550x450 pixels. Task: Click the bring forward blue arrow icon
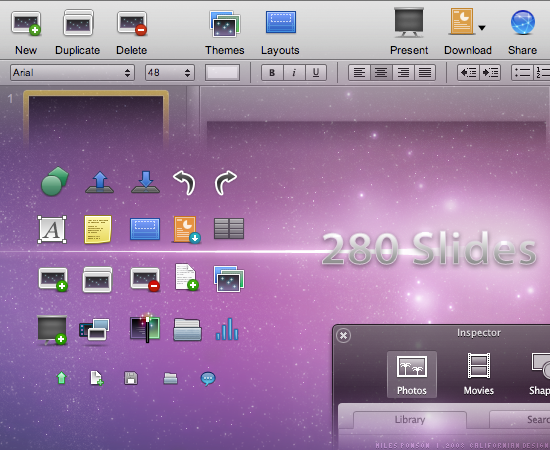tap(100, 182)
